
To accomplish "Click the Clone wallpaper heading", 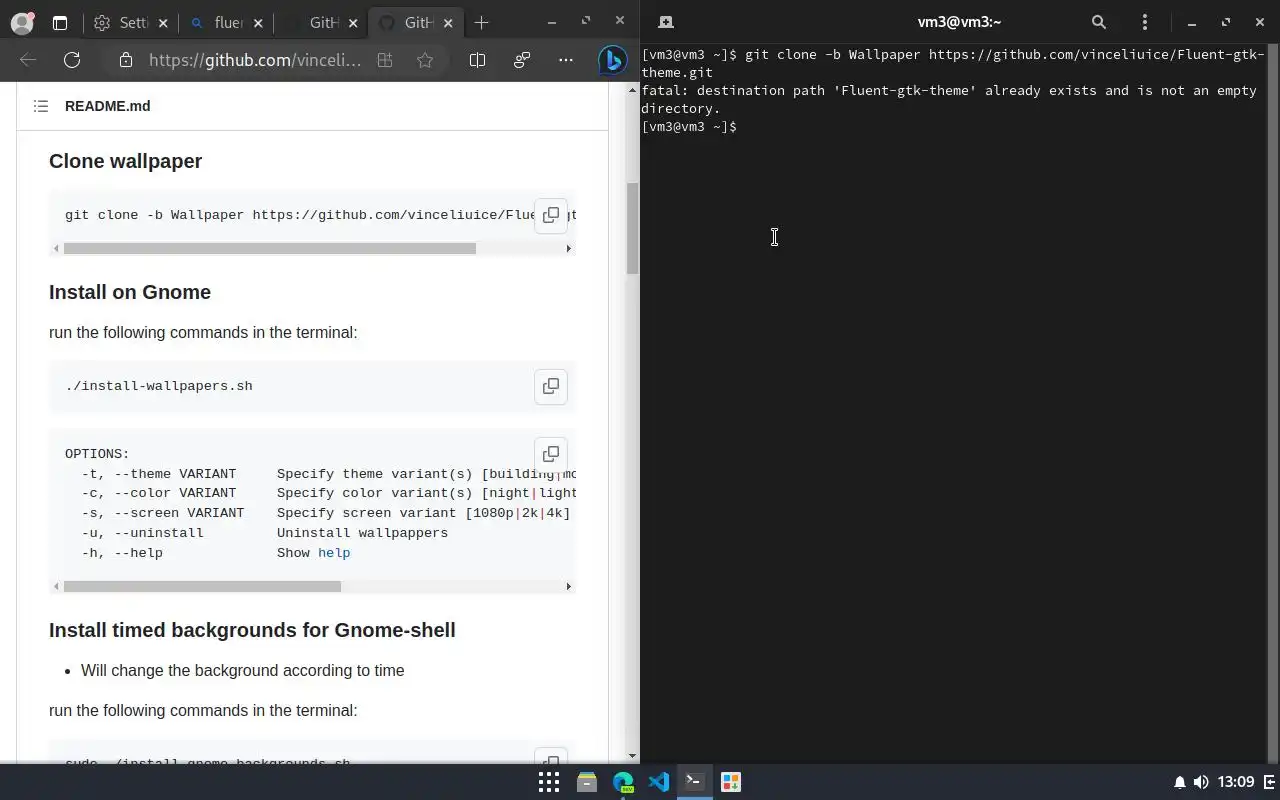I will (125, 161).
